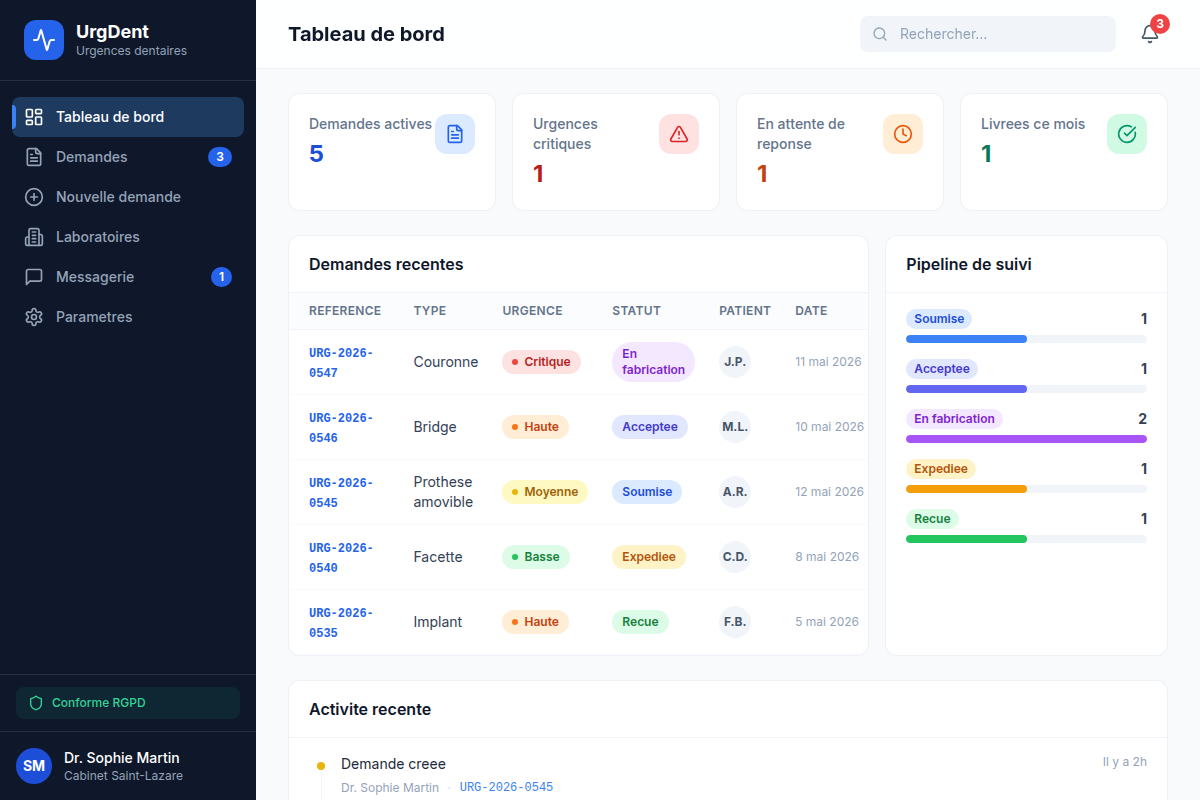Screen dimensions: 1200x800
Task: Click the Recue pipeline progress bar
Action: 1026,539
